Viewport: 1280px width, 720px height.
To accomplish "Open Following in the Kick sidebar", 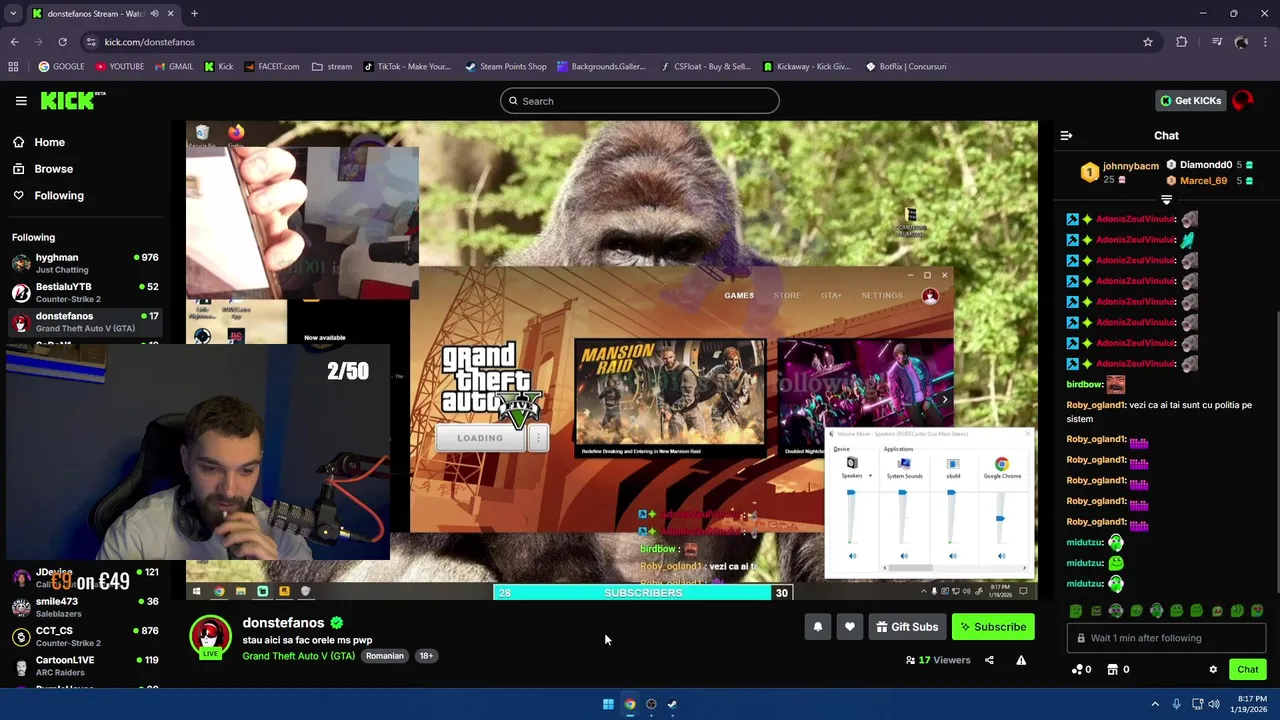I will [x=59, y=196].
